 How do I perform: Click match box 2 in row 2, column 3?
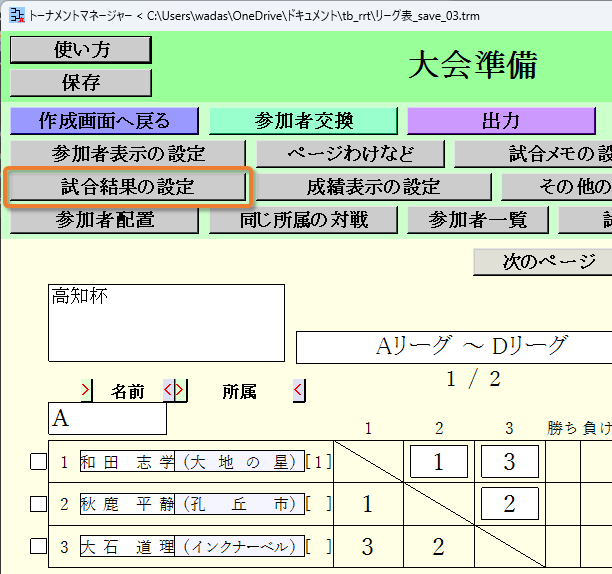point(510,503)
